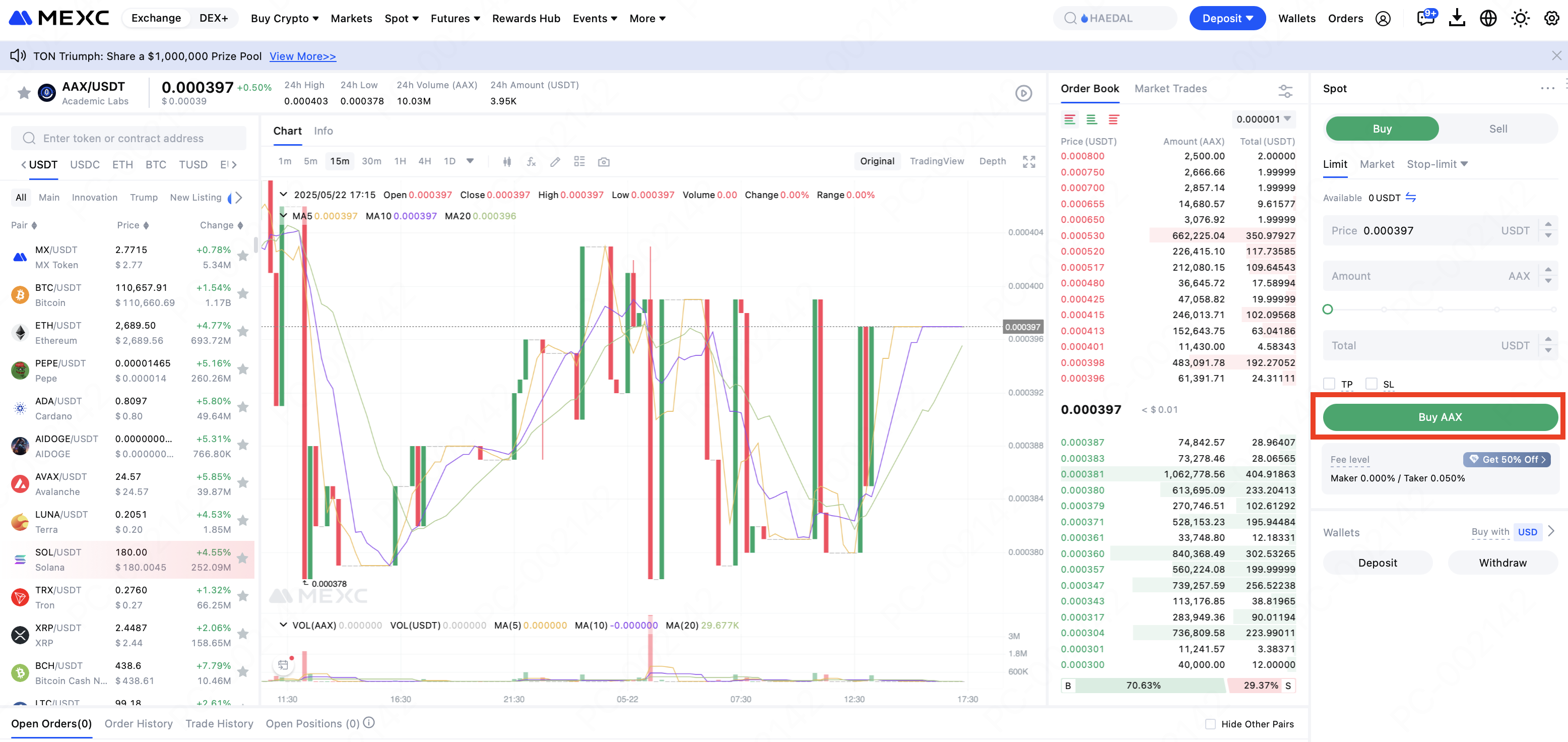This screenshot has height=742, width=1568.
Task: Open the View More>> announcement link
Action: (x=302, y=56)
